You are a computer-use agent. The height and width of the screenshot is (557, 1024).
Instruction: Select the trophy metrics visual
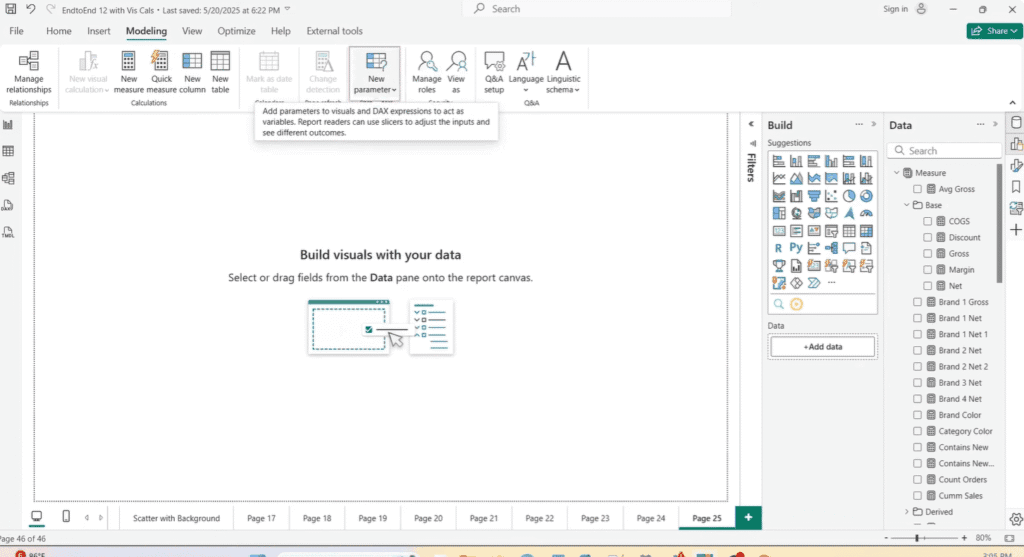coord(778,266)
